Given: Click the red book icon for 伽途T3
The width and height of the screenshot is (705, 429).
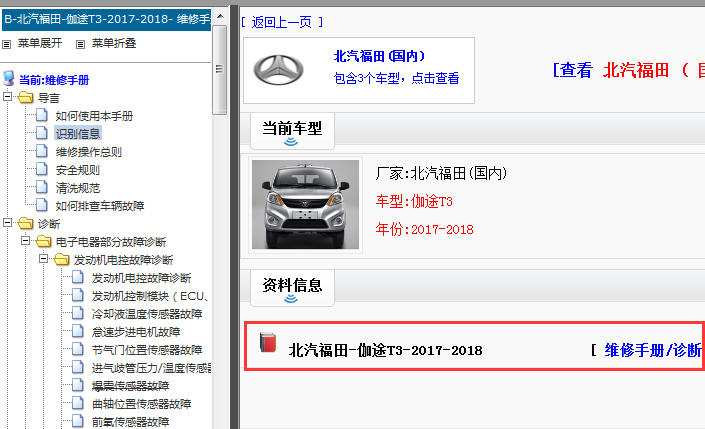Looking at the screenshot, I should [x=268, y=343].
